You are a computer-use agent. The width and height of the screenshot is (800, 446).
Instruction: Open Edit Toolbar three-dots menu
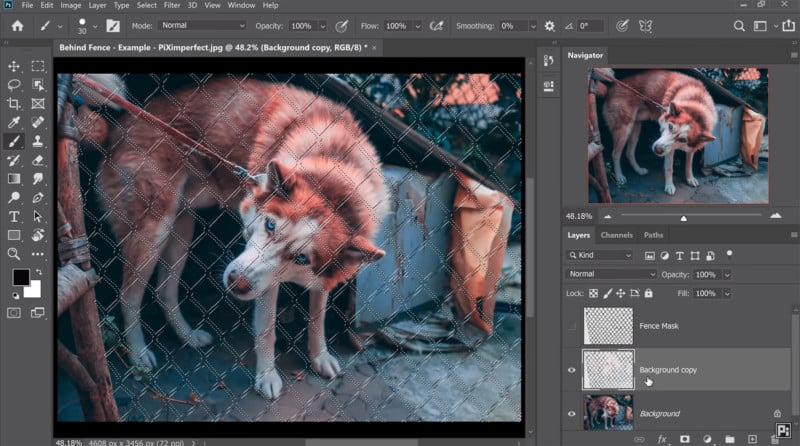[38, 254]
